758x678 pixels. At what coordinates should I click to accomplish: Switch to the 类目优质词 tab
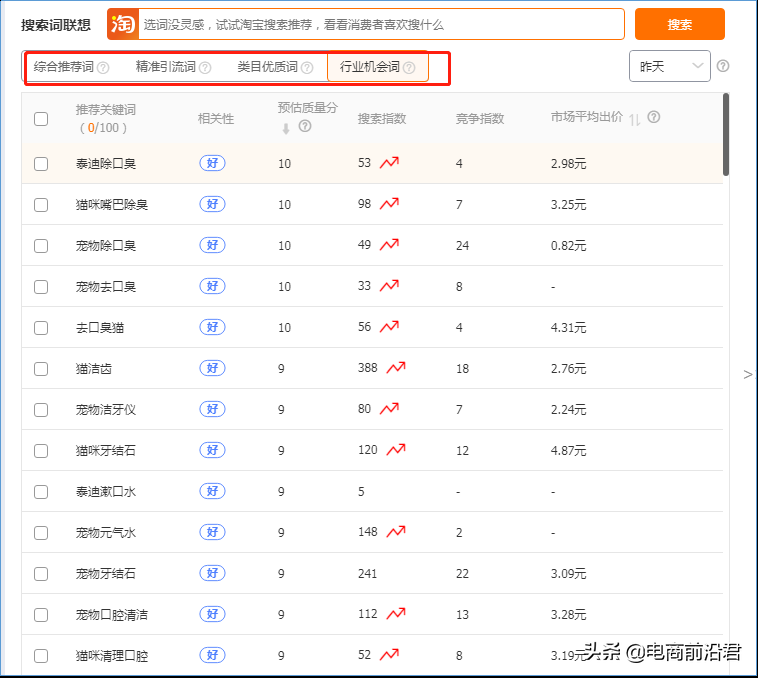[x=267, y=67]
